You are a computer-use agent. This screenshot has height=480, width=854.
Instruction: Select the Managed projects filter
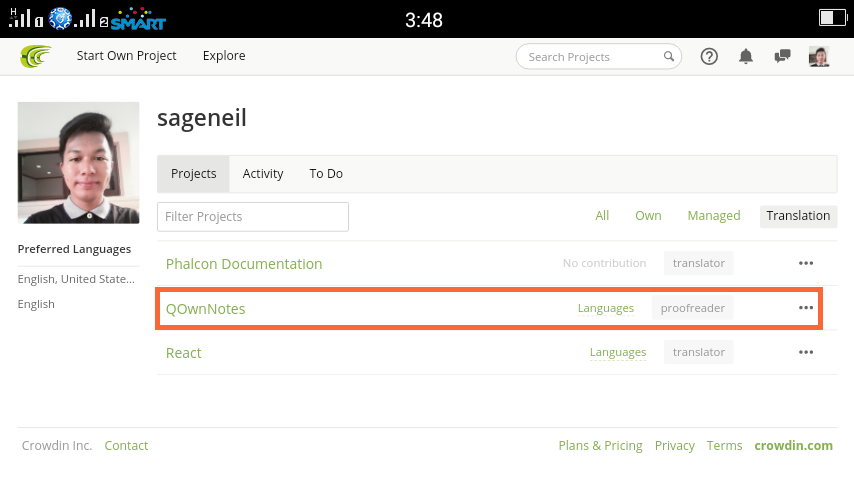tap(713, 216)
